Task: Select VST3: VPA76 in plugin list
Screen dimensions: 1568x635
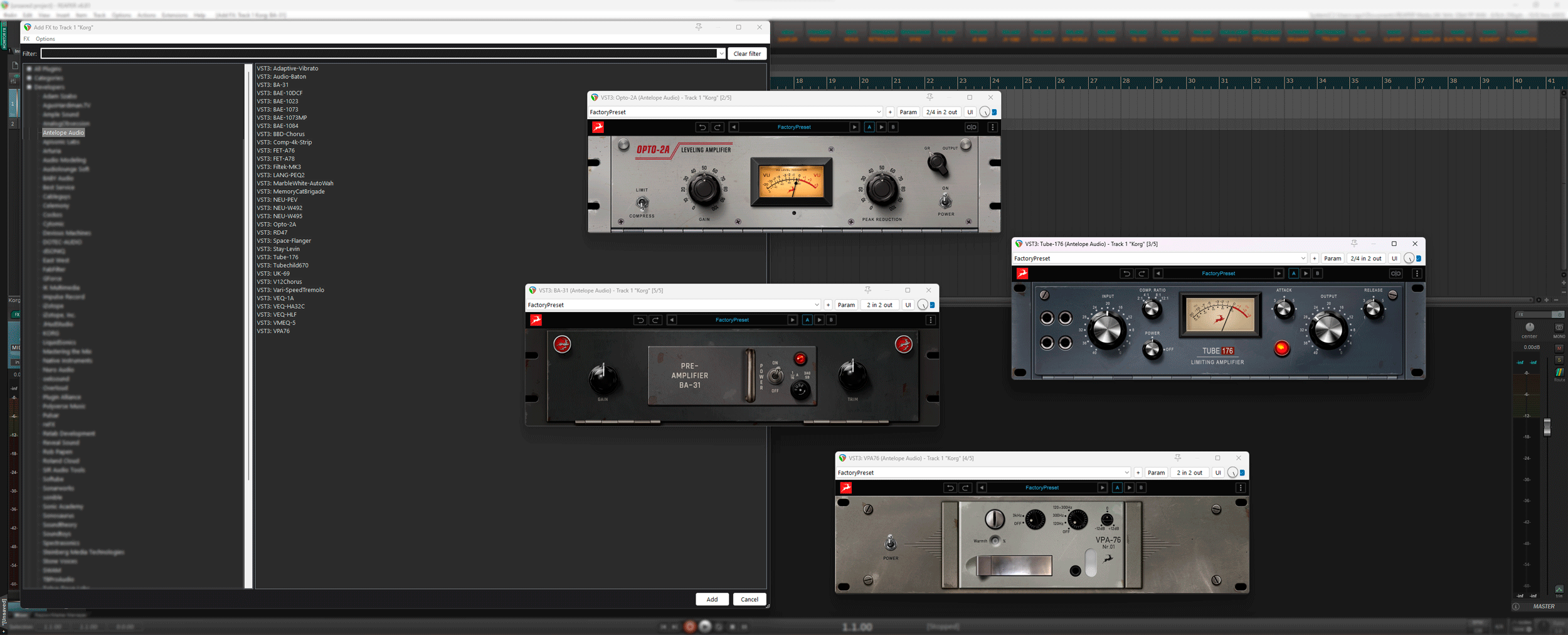Action: pyautogui.click(x=273, y=331)
